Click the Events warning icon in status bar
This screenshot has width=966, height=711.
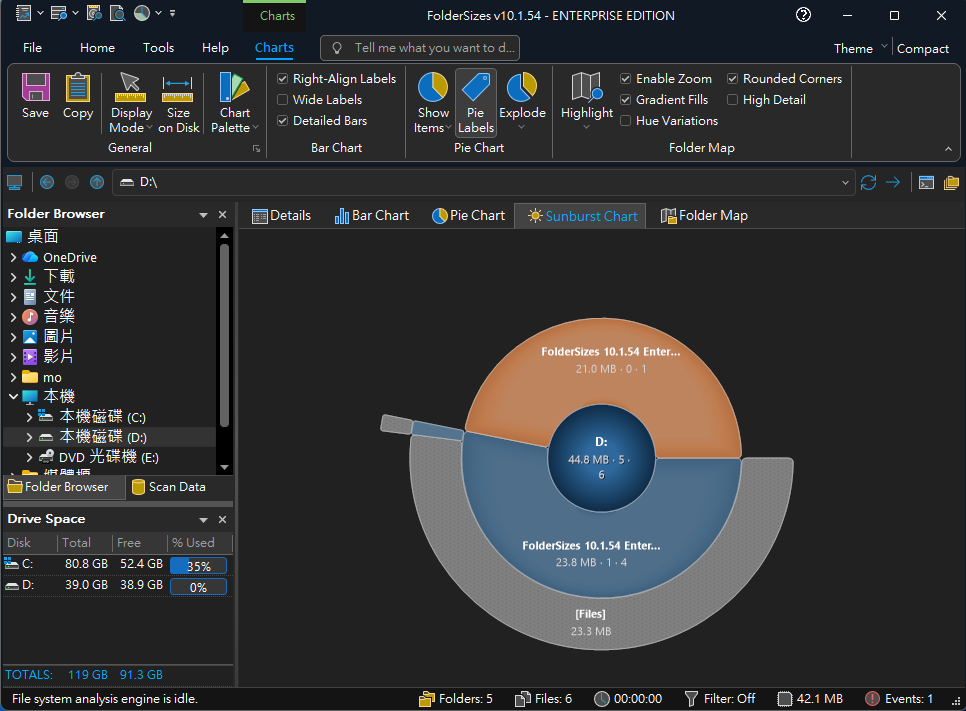[872, 699]
